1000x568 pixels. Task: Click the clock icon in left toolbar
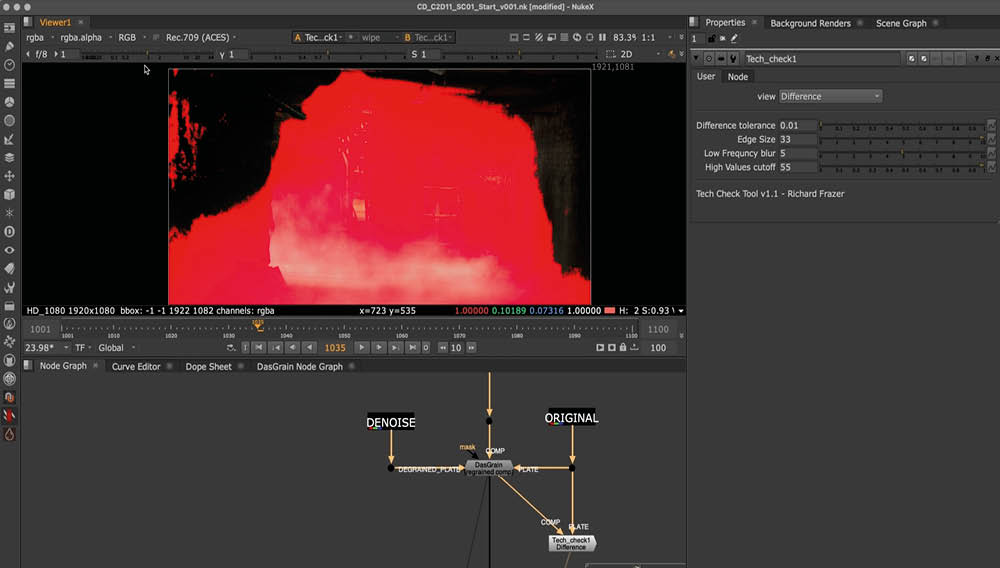point(10,65)
